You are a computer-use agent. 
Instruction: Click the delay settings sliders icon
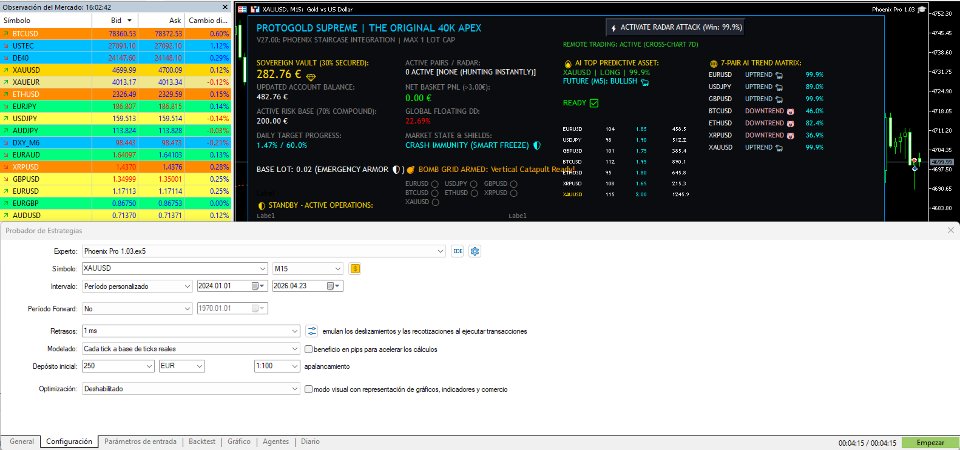coord(312,331)
